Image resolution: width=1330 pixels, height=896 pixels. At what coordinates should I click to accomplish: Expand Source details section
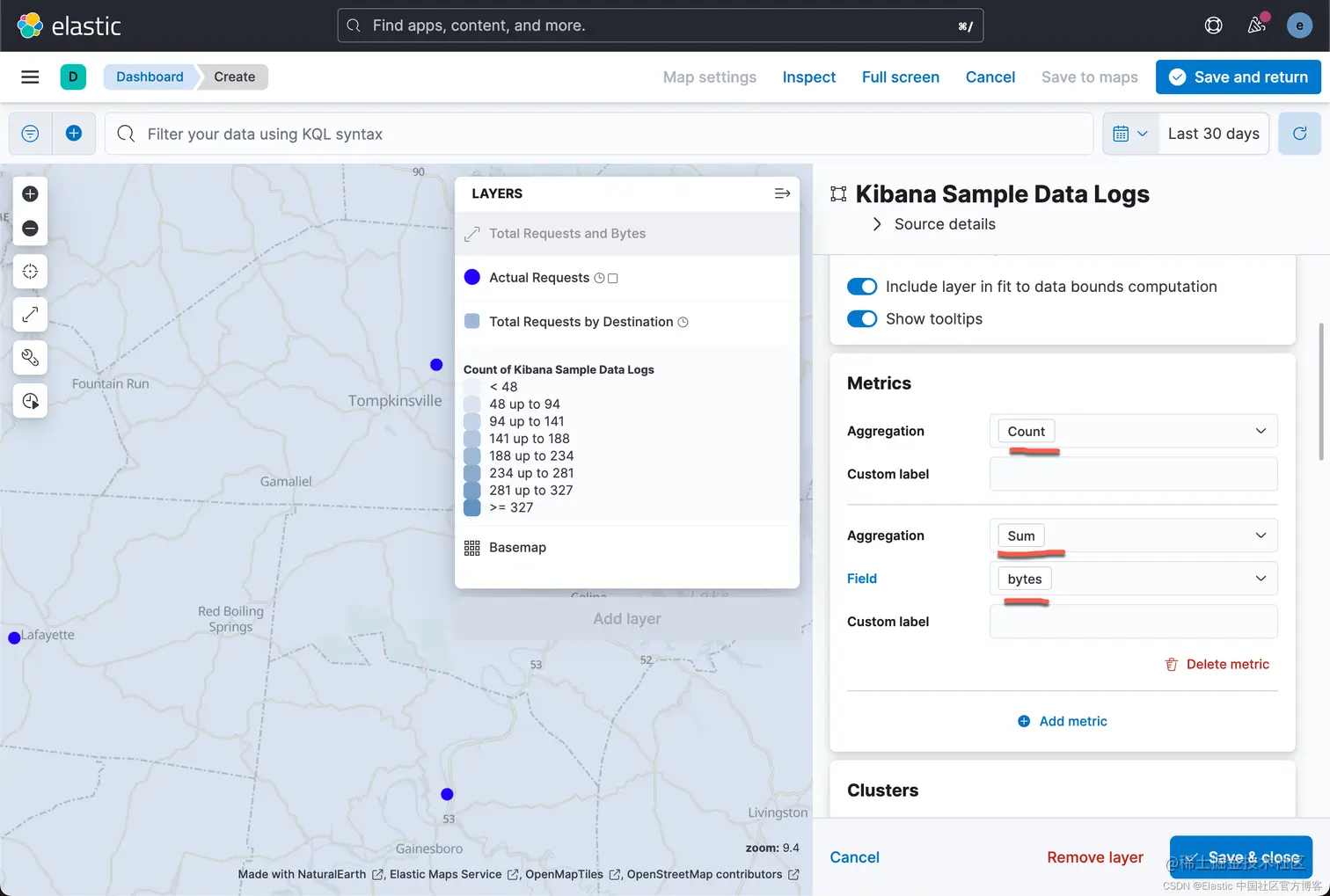934,224
